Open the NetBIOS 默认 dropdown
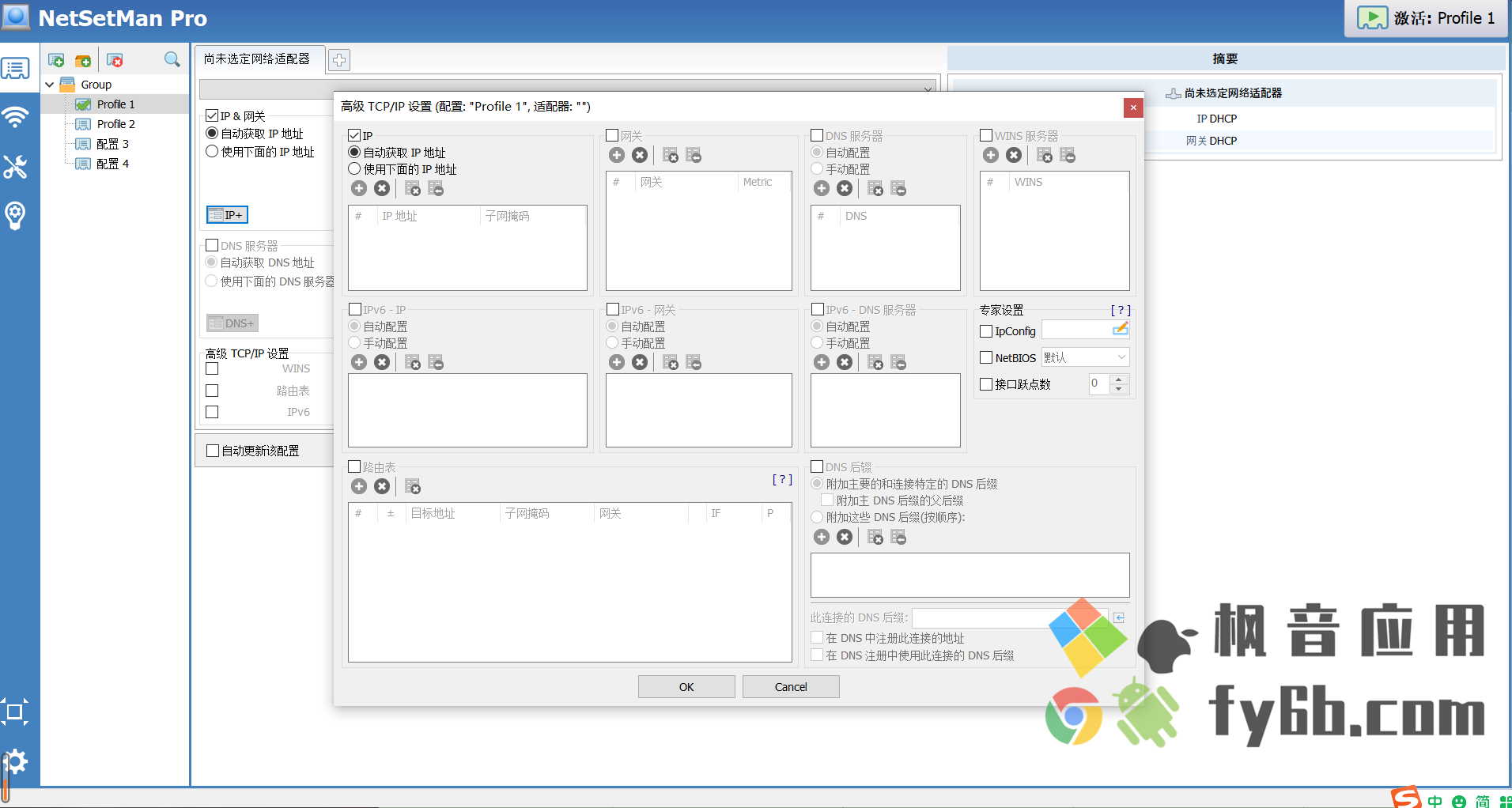 pyautogui.click(x=1085, y=357)
